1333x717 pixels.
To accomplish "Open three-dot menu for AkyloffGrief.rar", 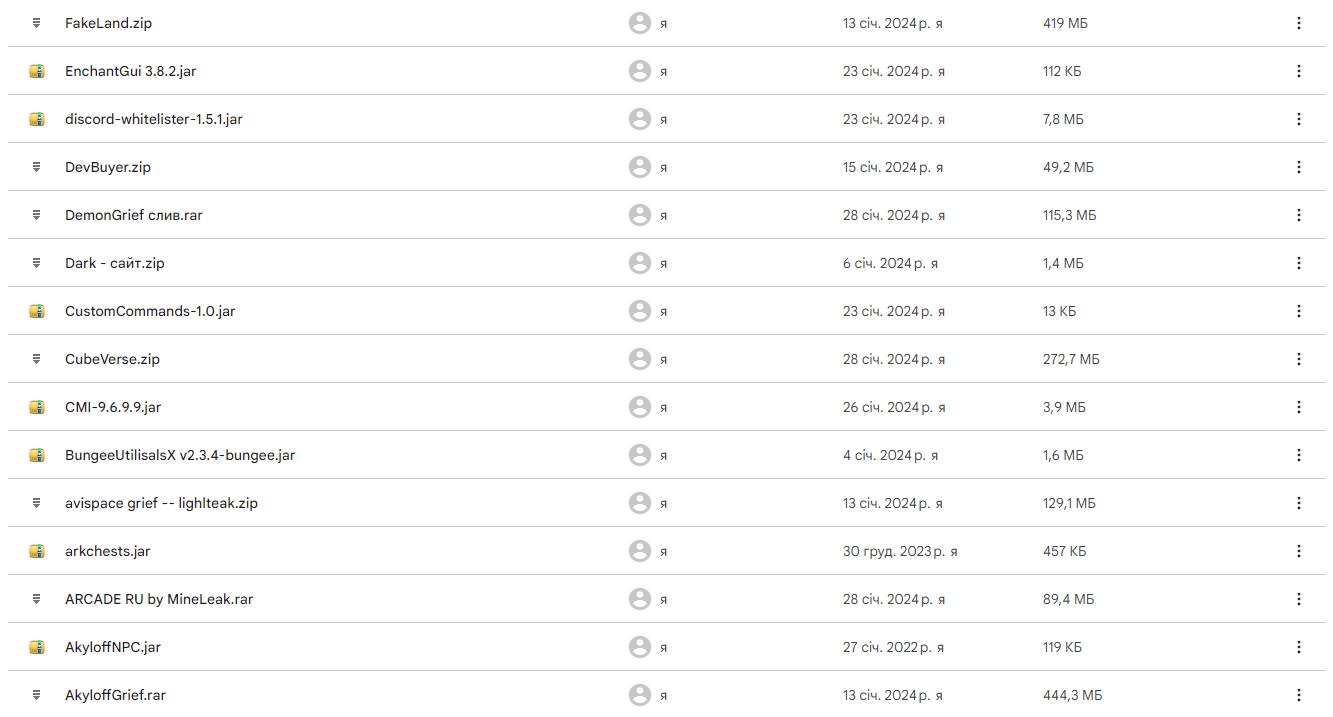I will click(x=1298, y=695).
